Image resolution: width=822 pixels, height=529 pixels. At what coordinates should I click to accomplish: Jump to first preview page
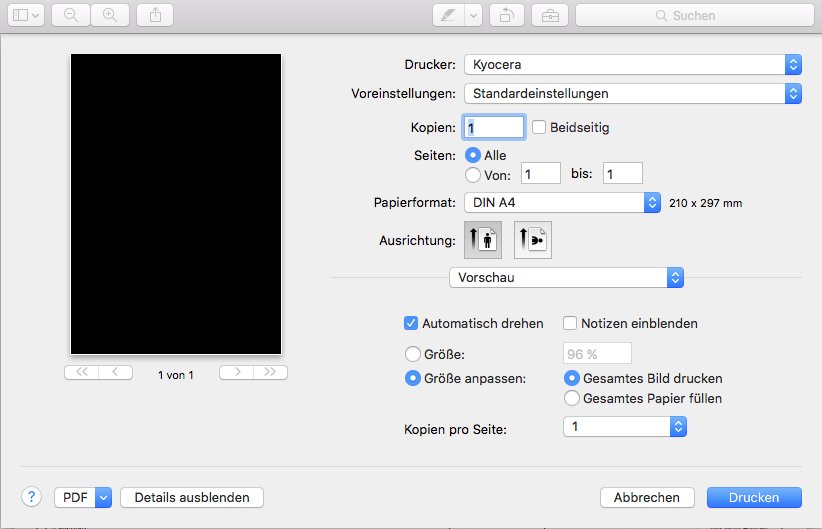(81, 372)
